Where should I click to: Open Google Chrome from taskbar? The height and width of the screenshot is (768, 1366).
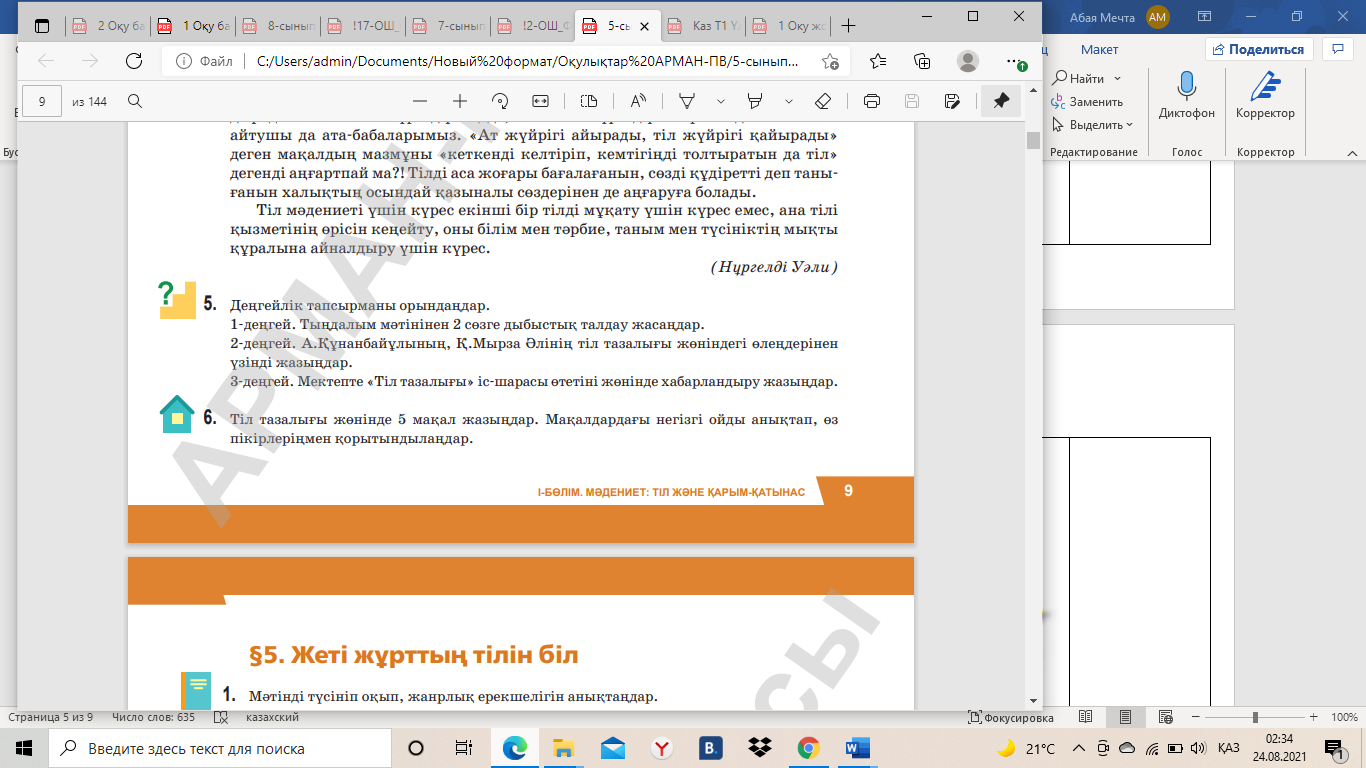[x=809, y=748]
